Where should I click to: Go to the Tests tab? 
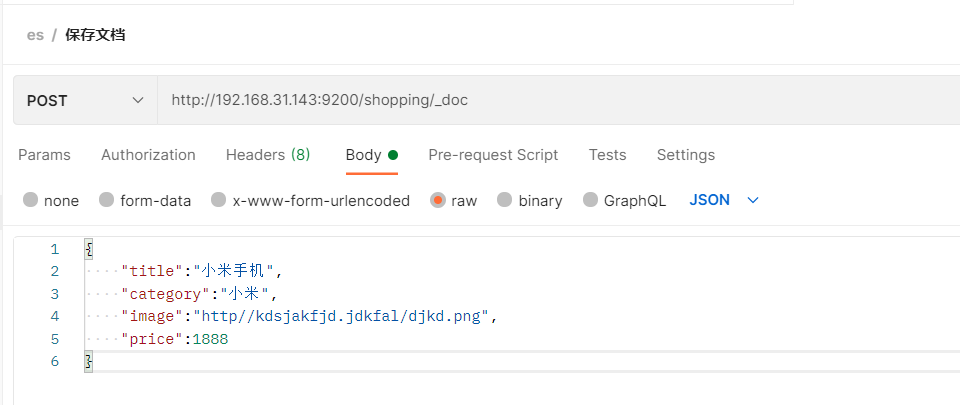pos(607,155)
